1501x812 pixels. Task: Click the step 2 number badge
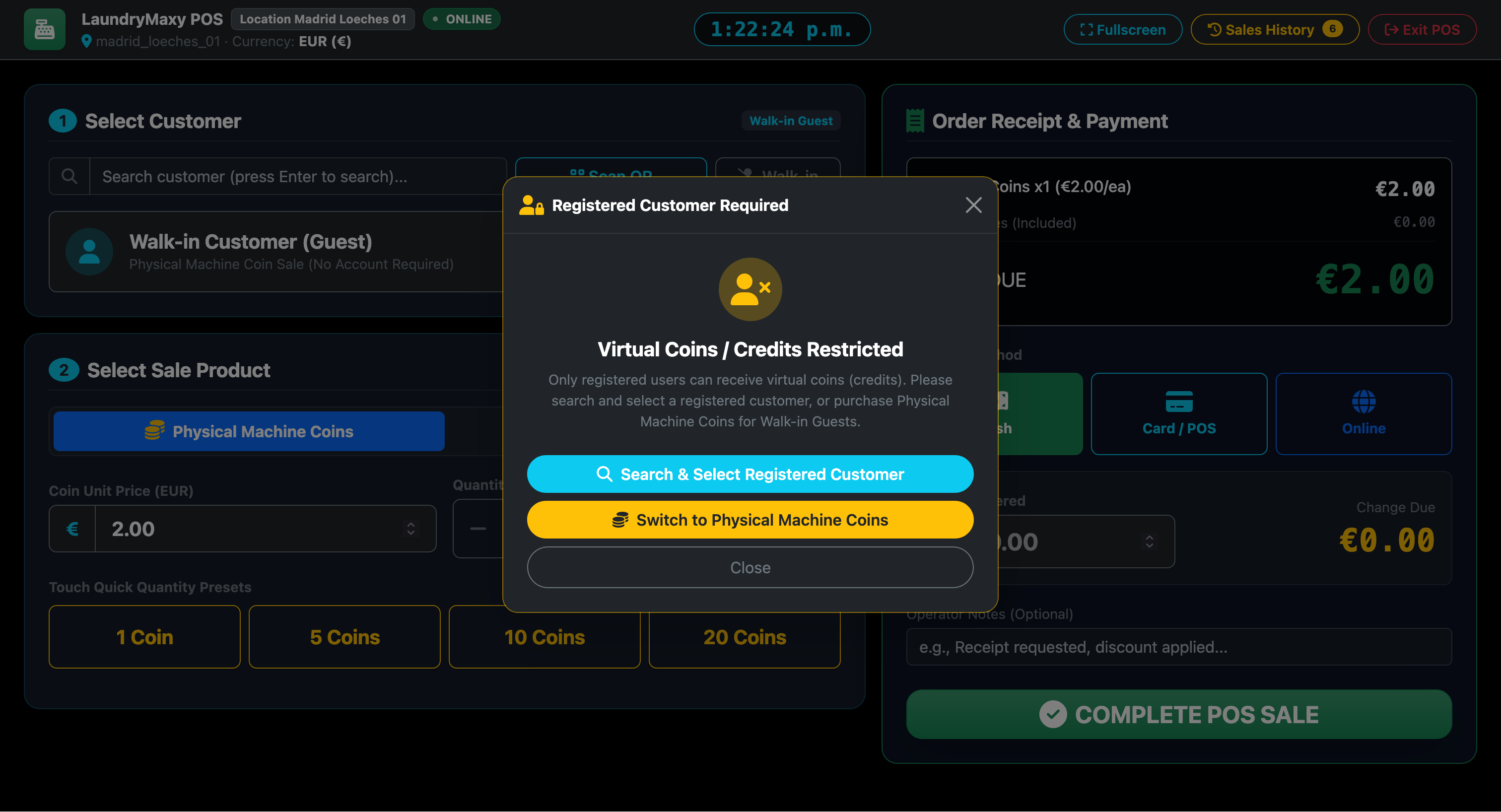coord(64,370)
